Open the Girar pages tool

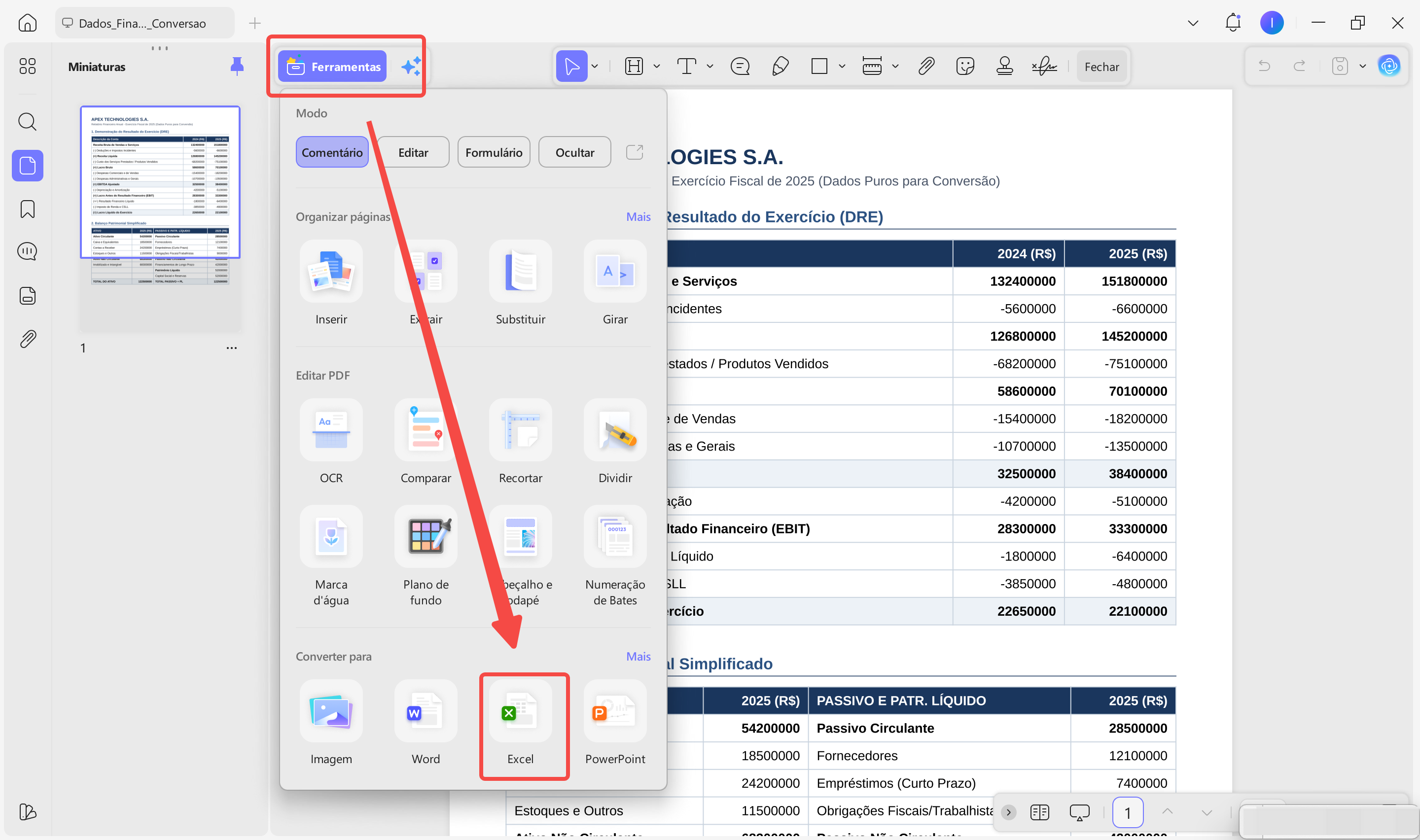(615, 283)
